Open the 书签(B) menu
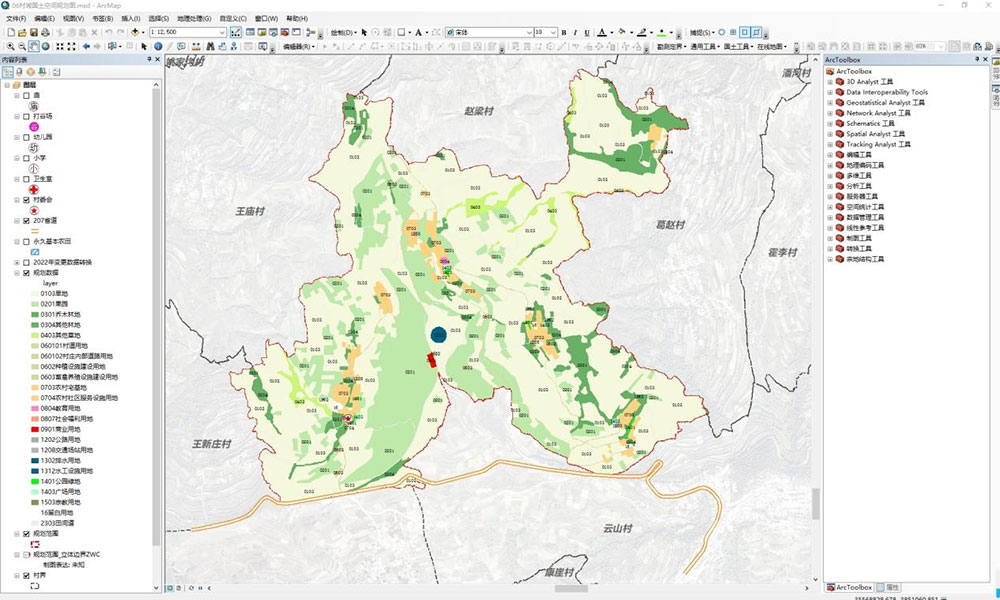The height and width of the screenshot is (600, 1000). [x=102, y=18]
